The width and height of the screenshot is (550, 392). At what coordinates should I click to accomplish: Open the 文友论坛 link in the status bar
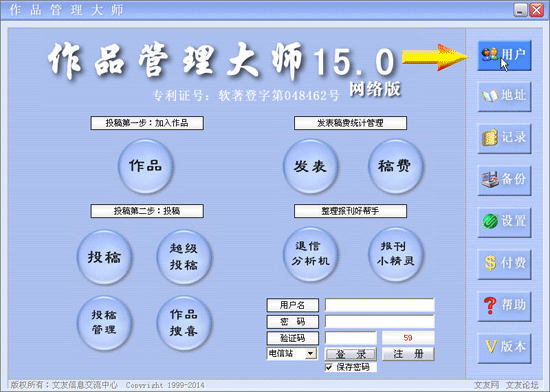[x=522, y=385]
